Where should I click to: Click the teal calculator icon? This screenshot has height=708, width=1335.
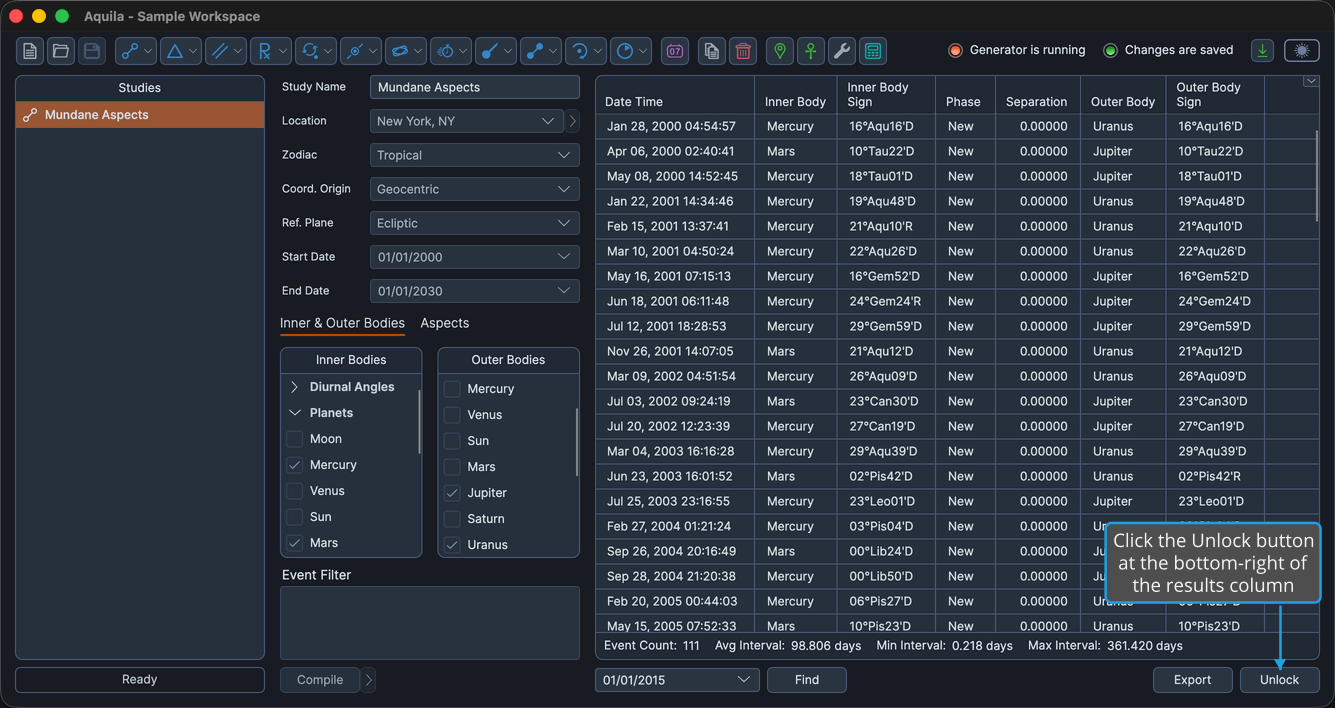click(x=873, y=51)
